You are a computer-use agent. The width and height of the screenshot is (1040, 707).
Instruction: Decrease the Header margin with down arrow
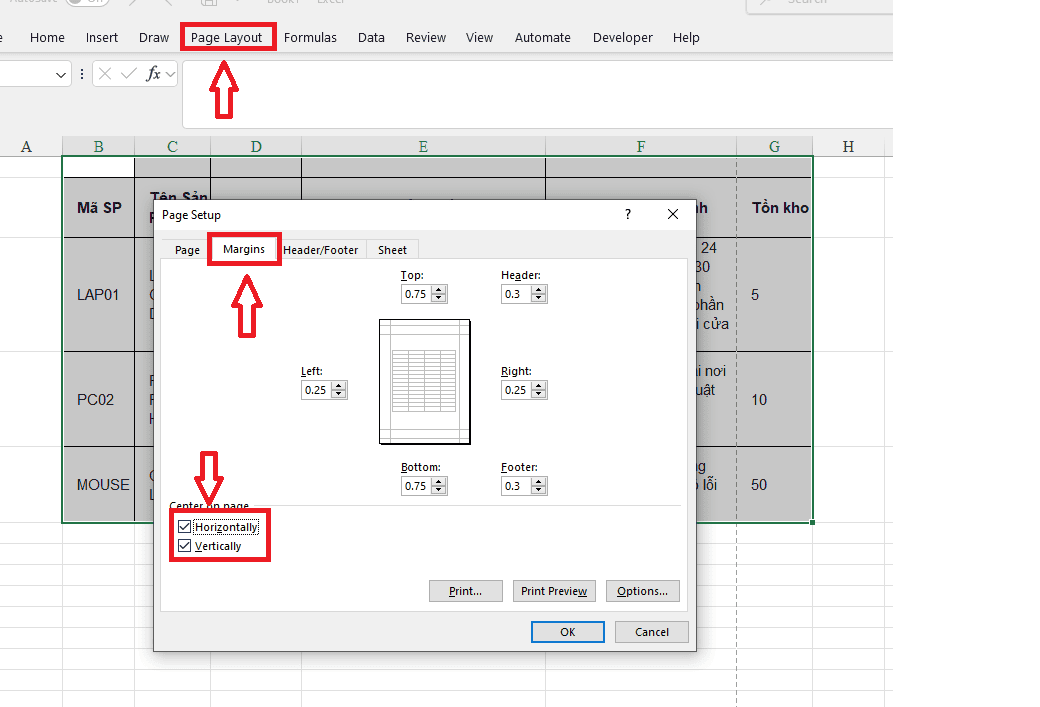[539, 298]
